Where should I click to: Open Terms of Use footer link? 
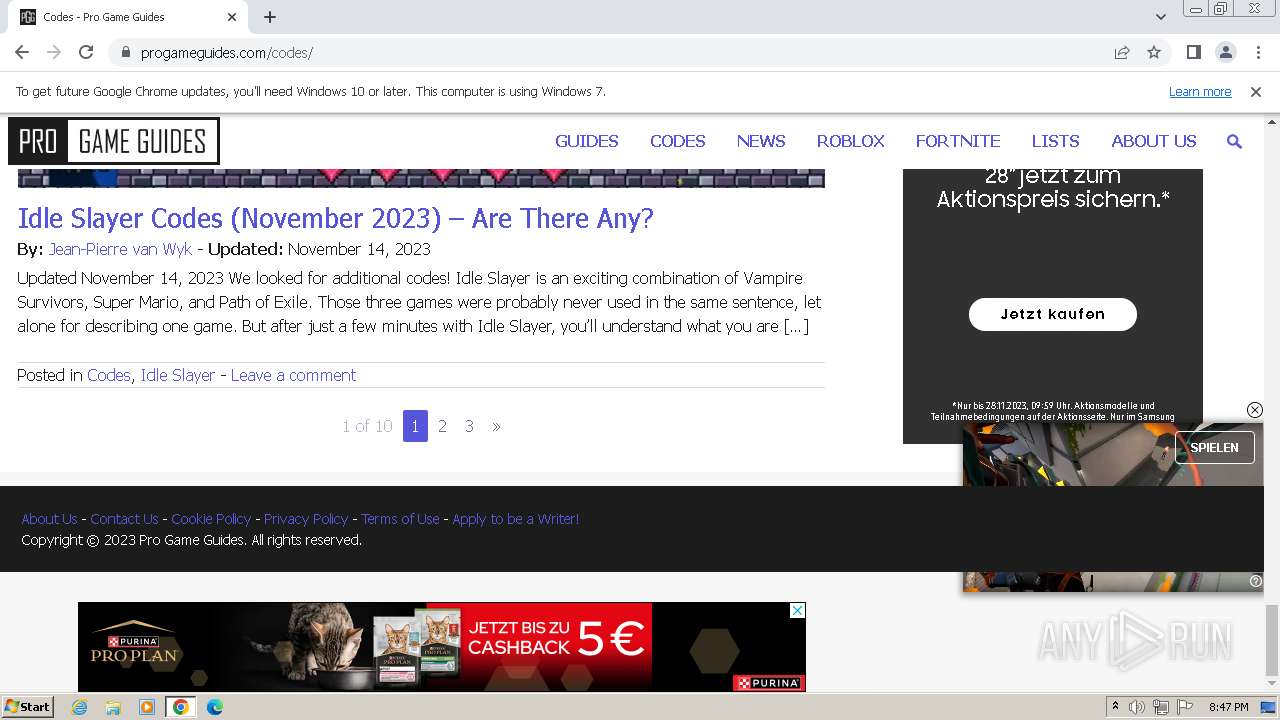(x=400, y=519)
